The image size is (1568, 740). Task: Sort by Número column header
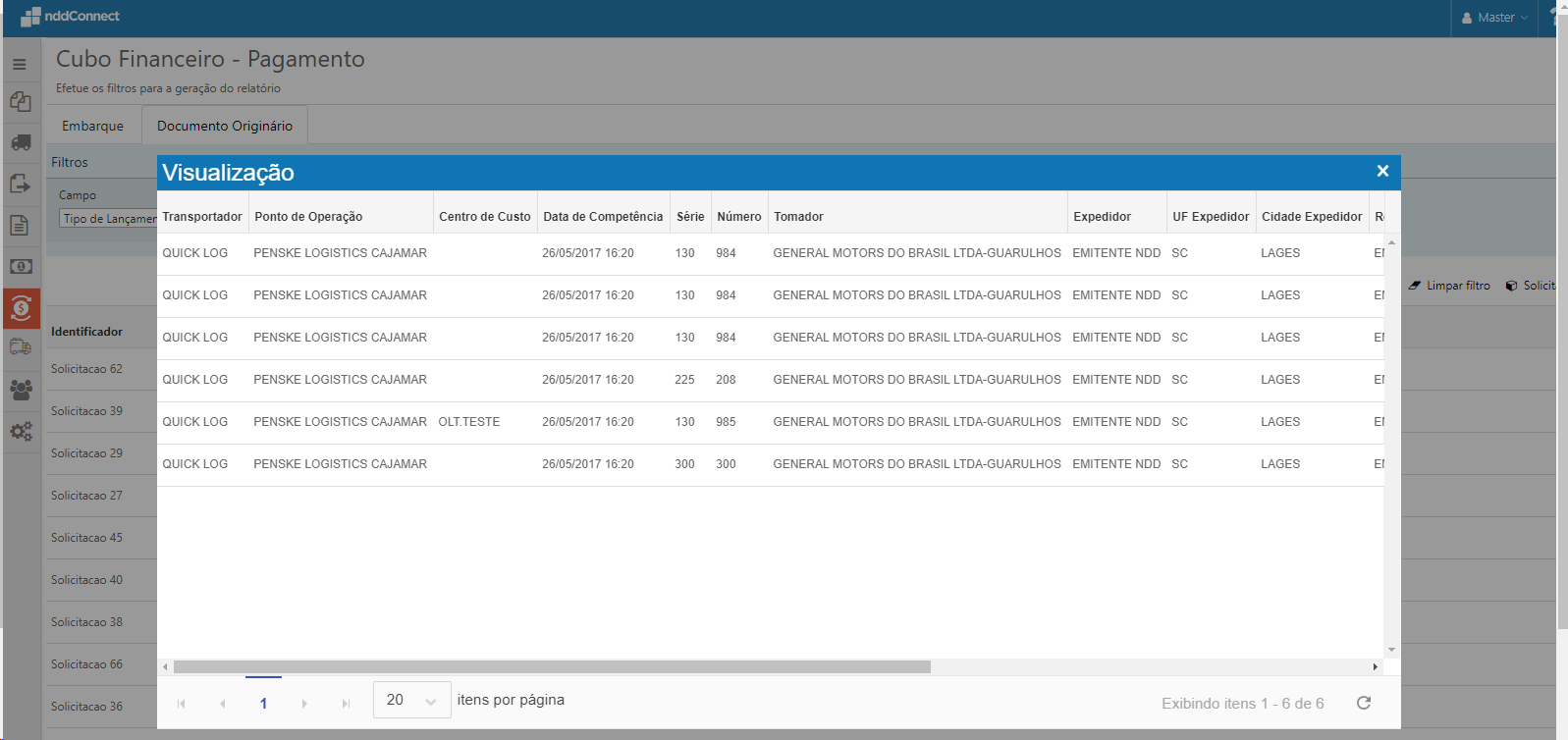pos(739,217)
